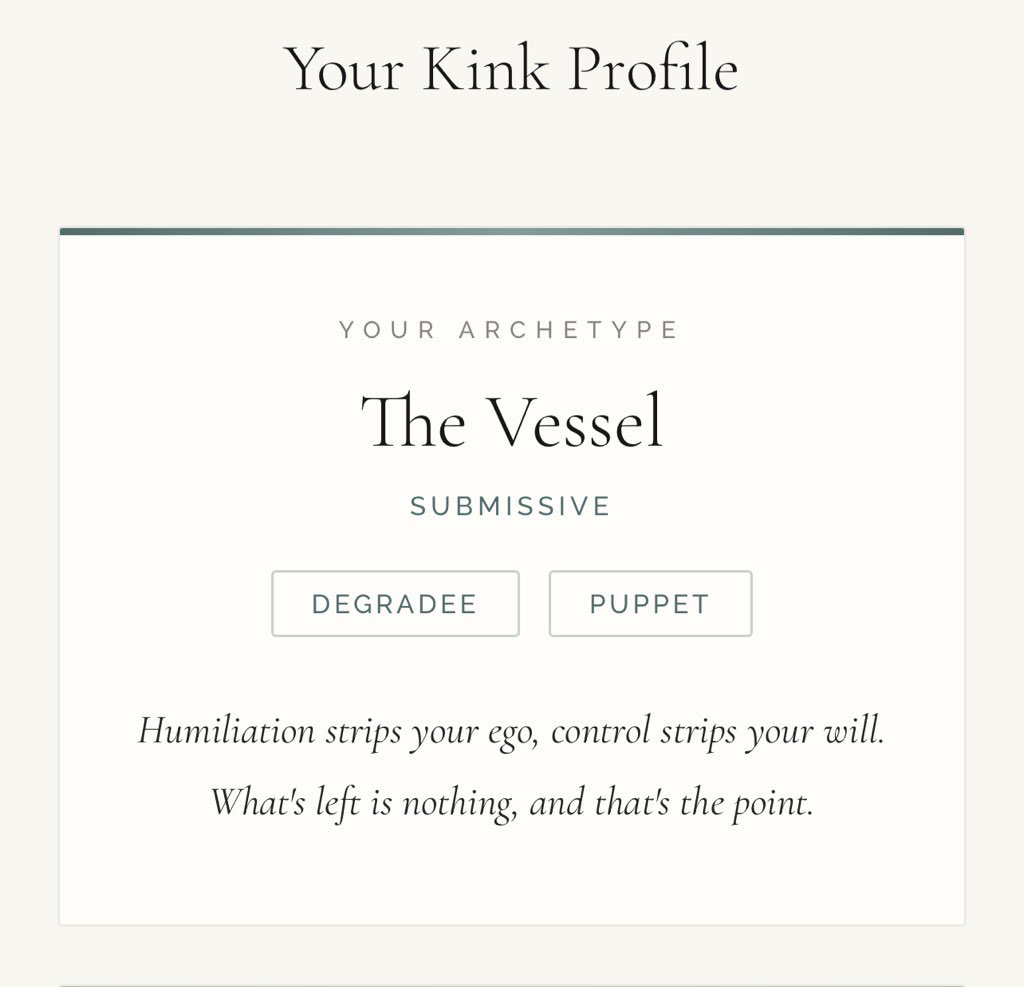This screenshot has height=987, width=1024.
Task: Select the PUPPET tag button
Action: [650, 604]
